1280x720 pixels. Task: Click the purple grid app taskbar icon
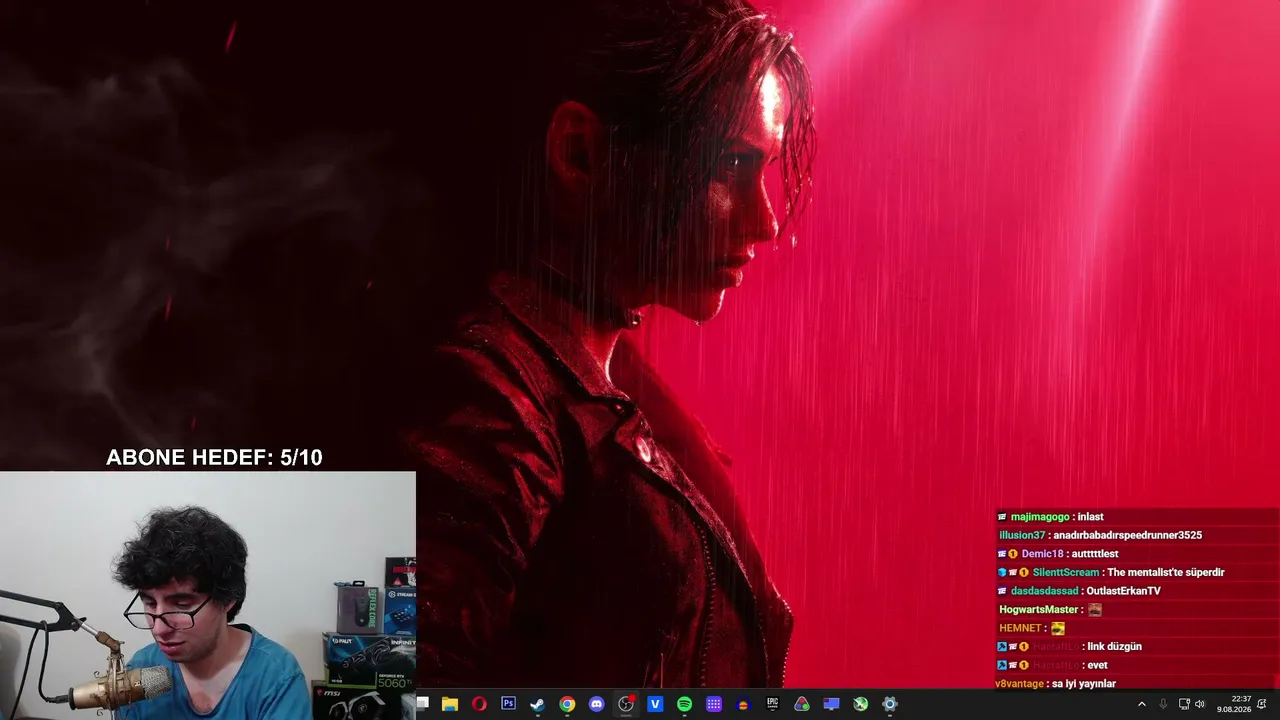(714, 704)
